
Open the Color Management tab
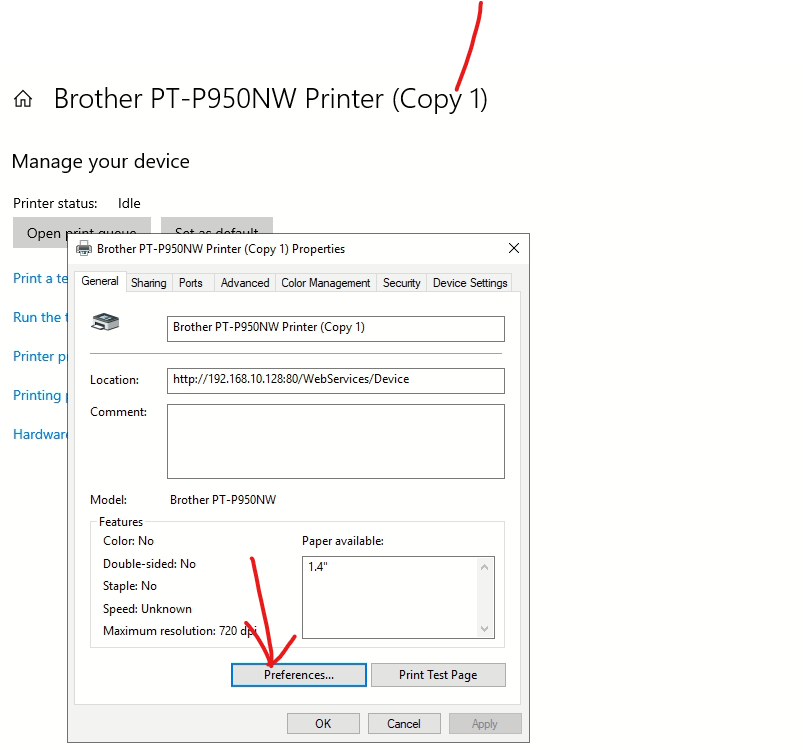point(326,283)
